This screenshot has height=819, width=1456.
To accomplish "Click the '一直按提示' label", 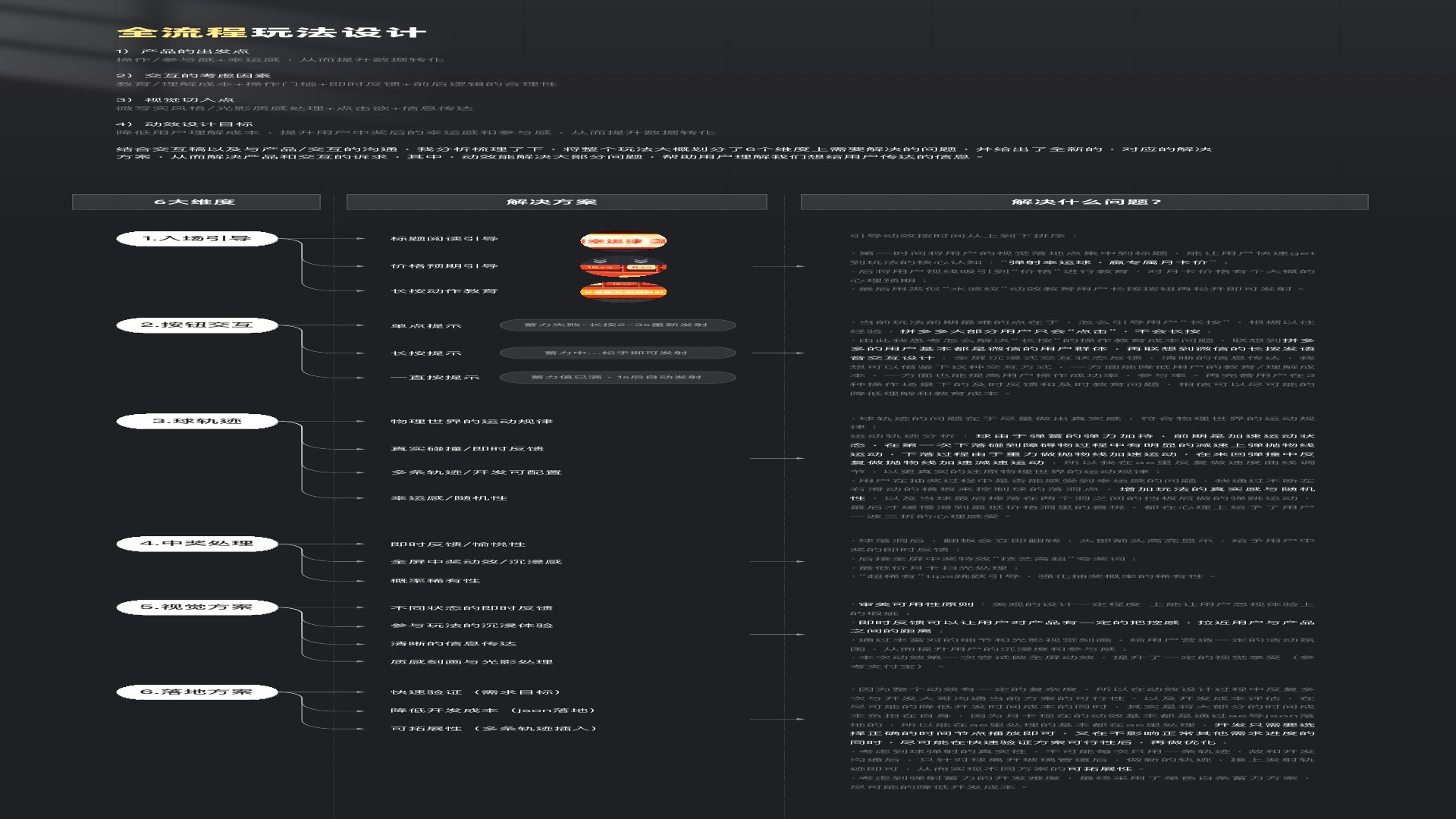I will pos(435,378).
